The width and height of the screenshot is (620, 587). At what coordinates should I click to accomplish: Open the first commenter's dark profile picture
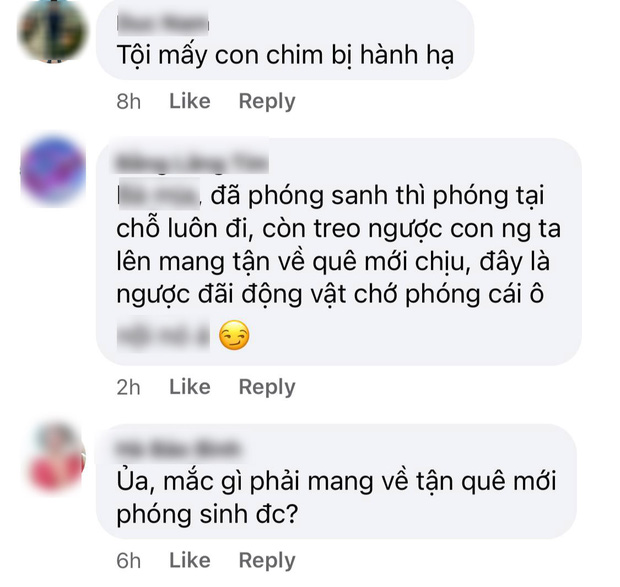[x=52, y=30]
